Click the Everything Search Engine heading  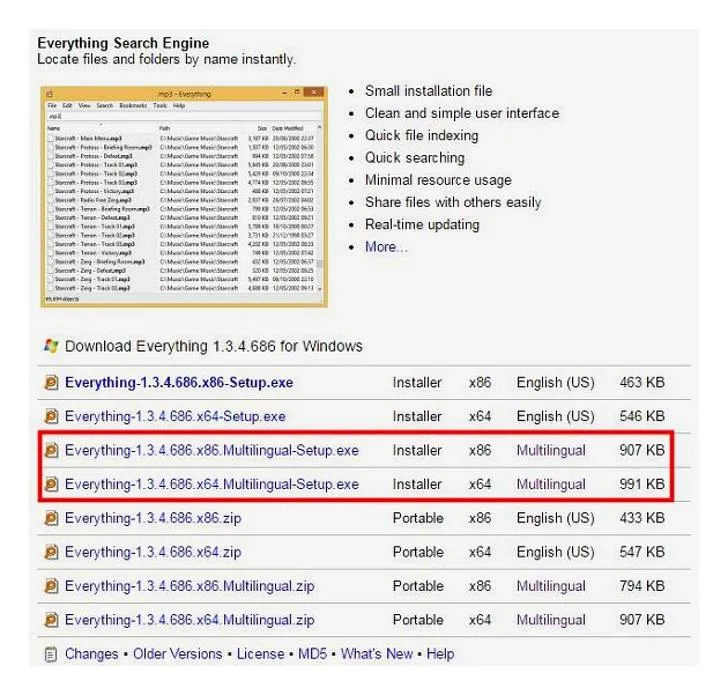coord(123,43)
